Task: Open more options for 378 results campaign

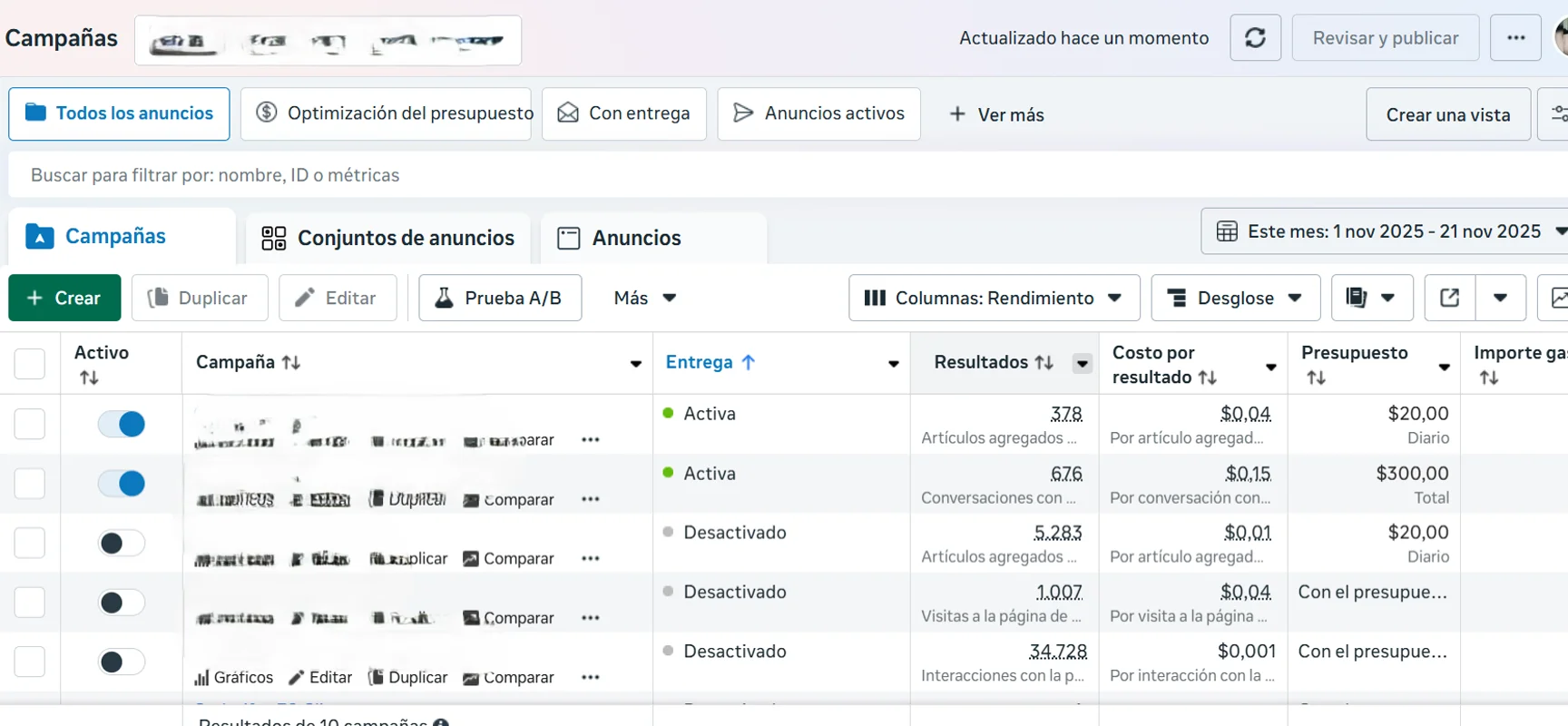Action: [x=591, y=440]
